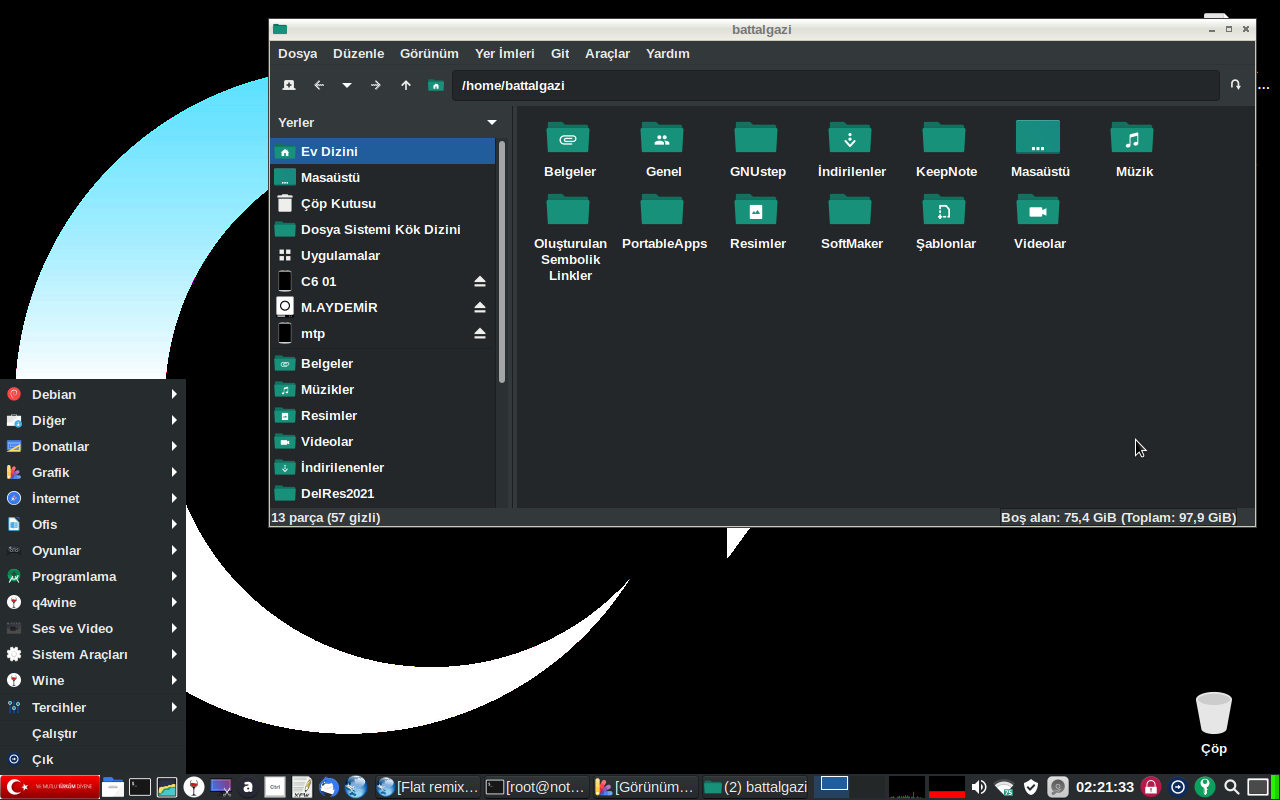The height and width of the screenshot is (800, 1280).
Task: Expand the Programlama submenu
Action: tap(93, 576)
